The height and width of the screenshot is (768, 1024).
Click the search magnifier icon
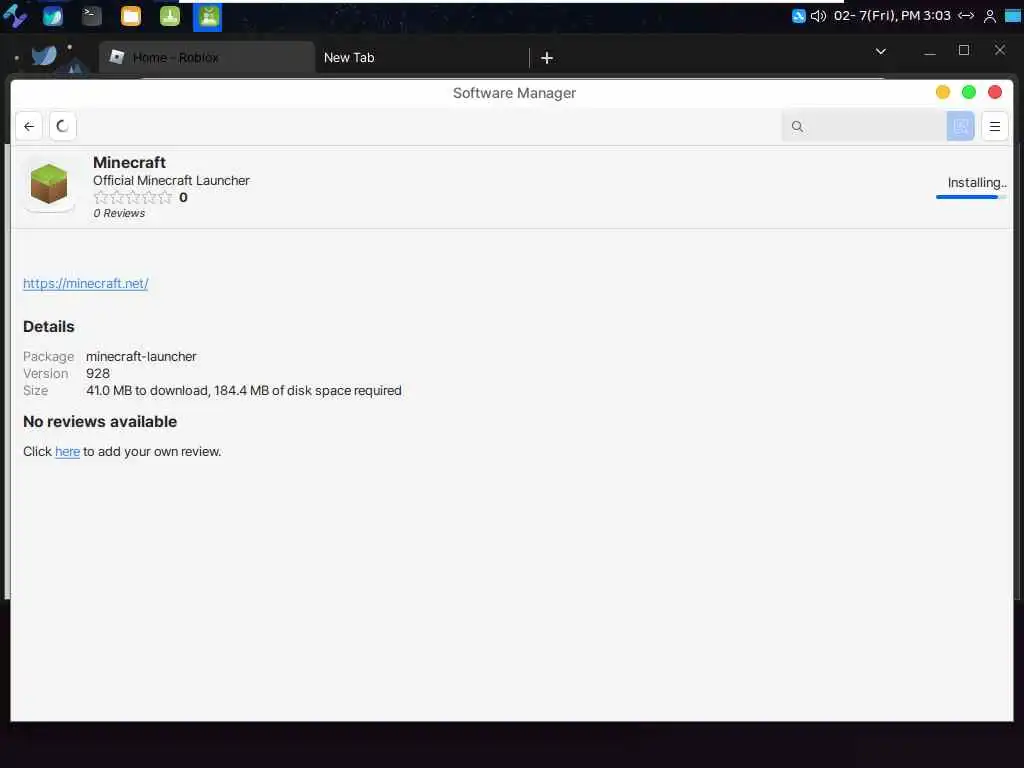tap(797, 126)
